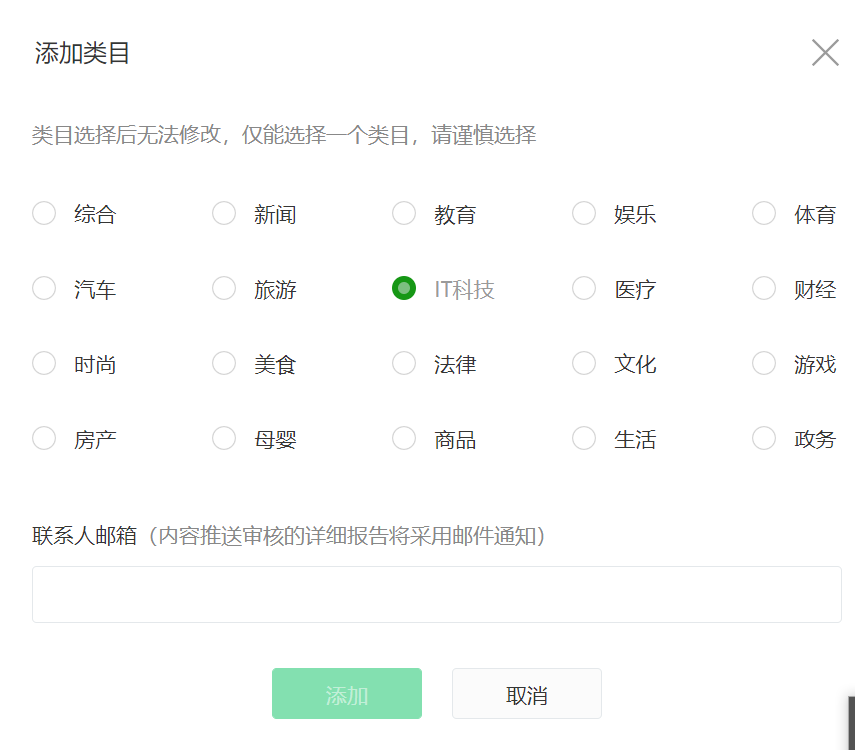This screenshot has height=750, width=855.
Task: Select the 时尚 category option
Action: pyautogui.click(x=44, y=363)
